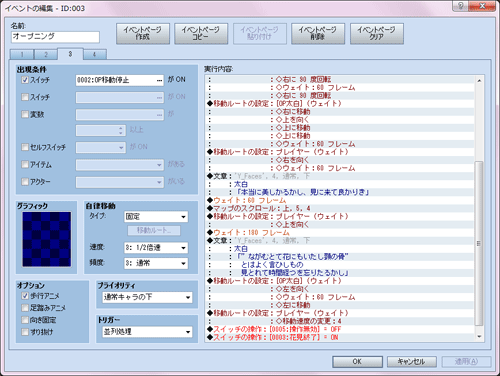Open event page tab 4
This screenshot has height=376, width=500.
(95, 54)
